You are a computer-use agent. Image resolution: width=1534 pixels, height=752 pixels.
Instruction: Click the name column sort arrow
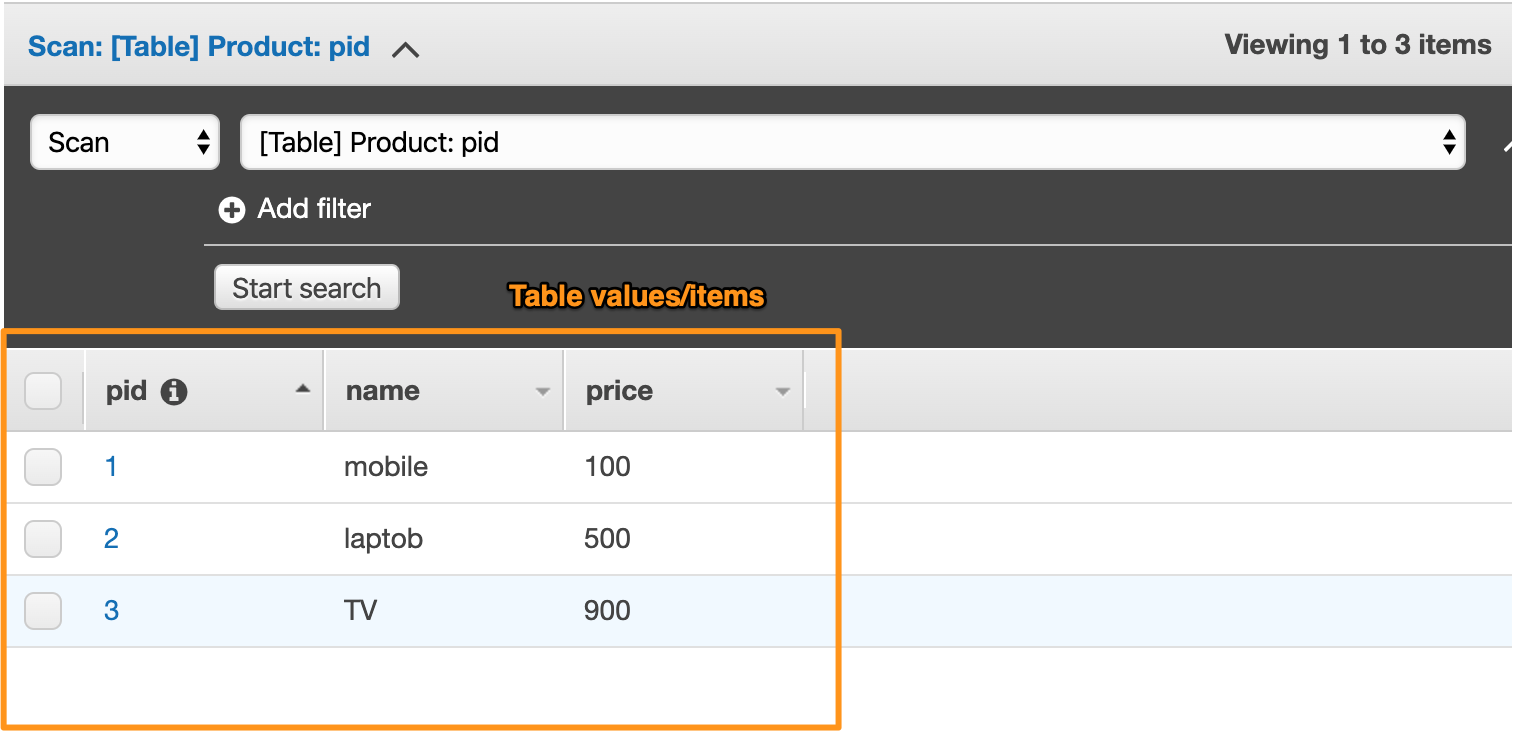543,392
